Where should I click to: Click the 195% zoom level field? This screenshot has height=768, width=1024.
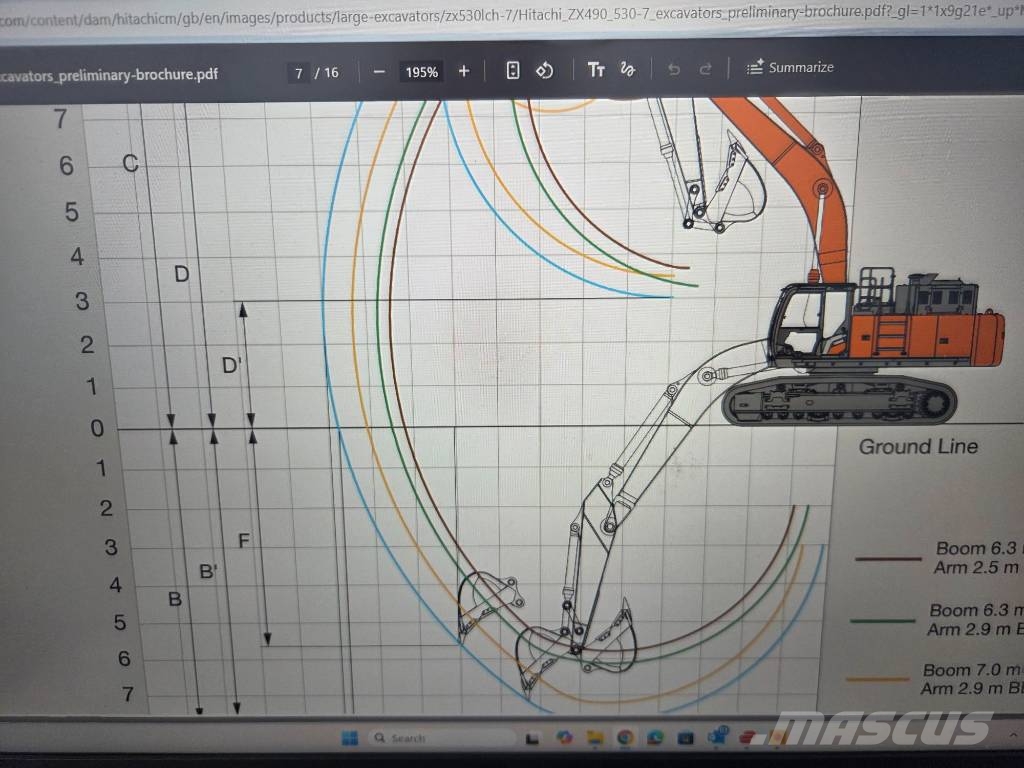421,72
